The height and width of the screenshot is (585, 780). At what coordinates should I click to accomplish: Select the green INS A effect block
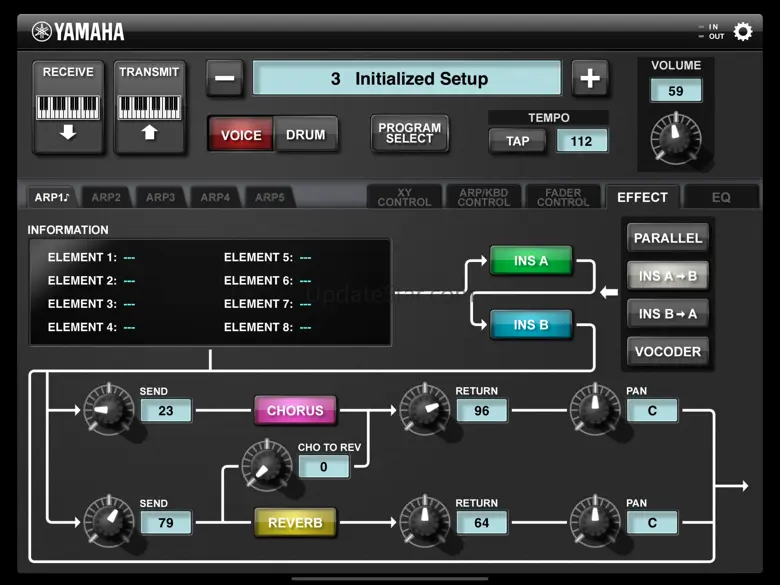point(531,261)
